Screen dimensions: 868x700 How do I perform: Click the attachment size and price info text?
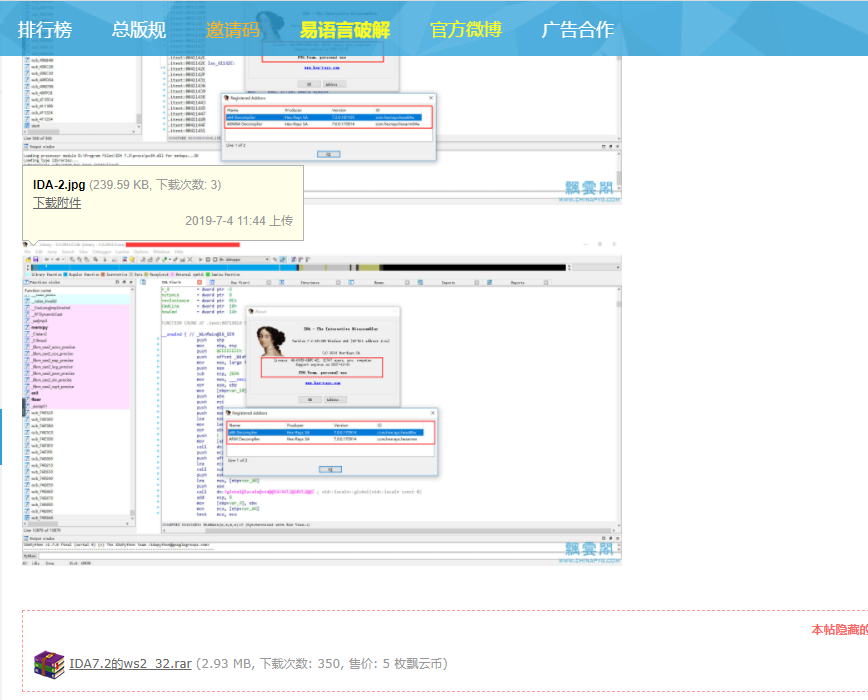(x=322, y=663)
